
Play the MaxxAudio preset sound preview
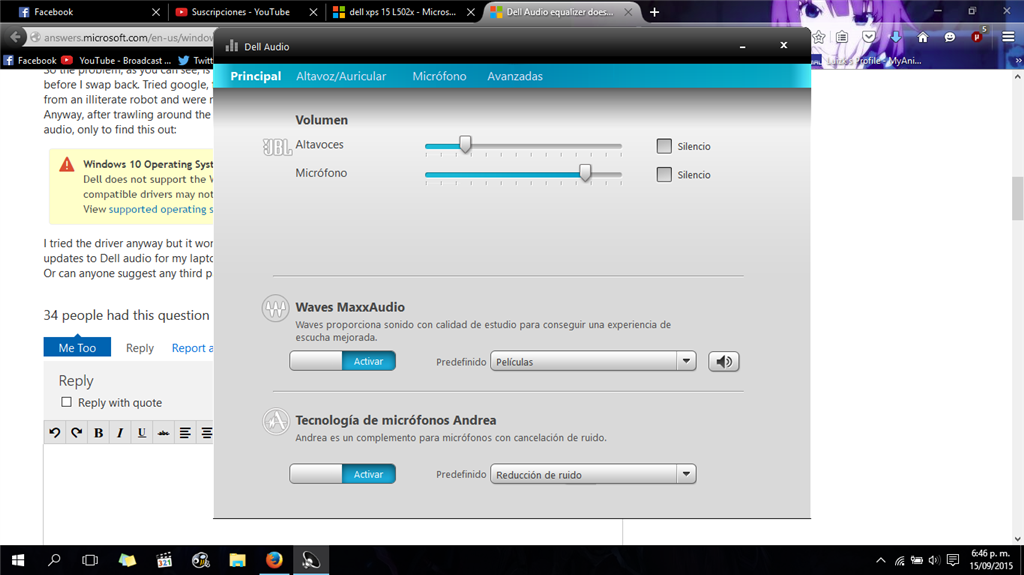(724, 361)
